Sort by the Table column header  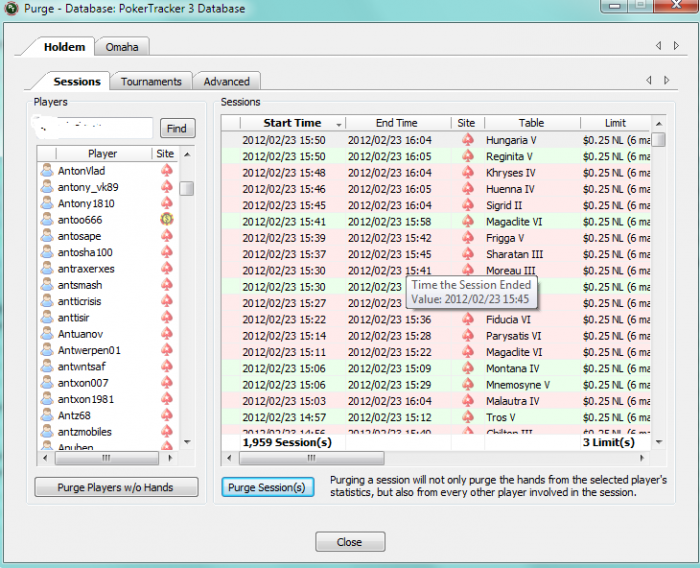[x=531, y=123]
